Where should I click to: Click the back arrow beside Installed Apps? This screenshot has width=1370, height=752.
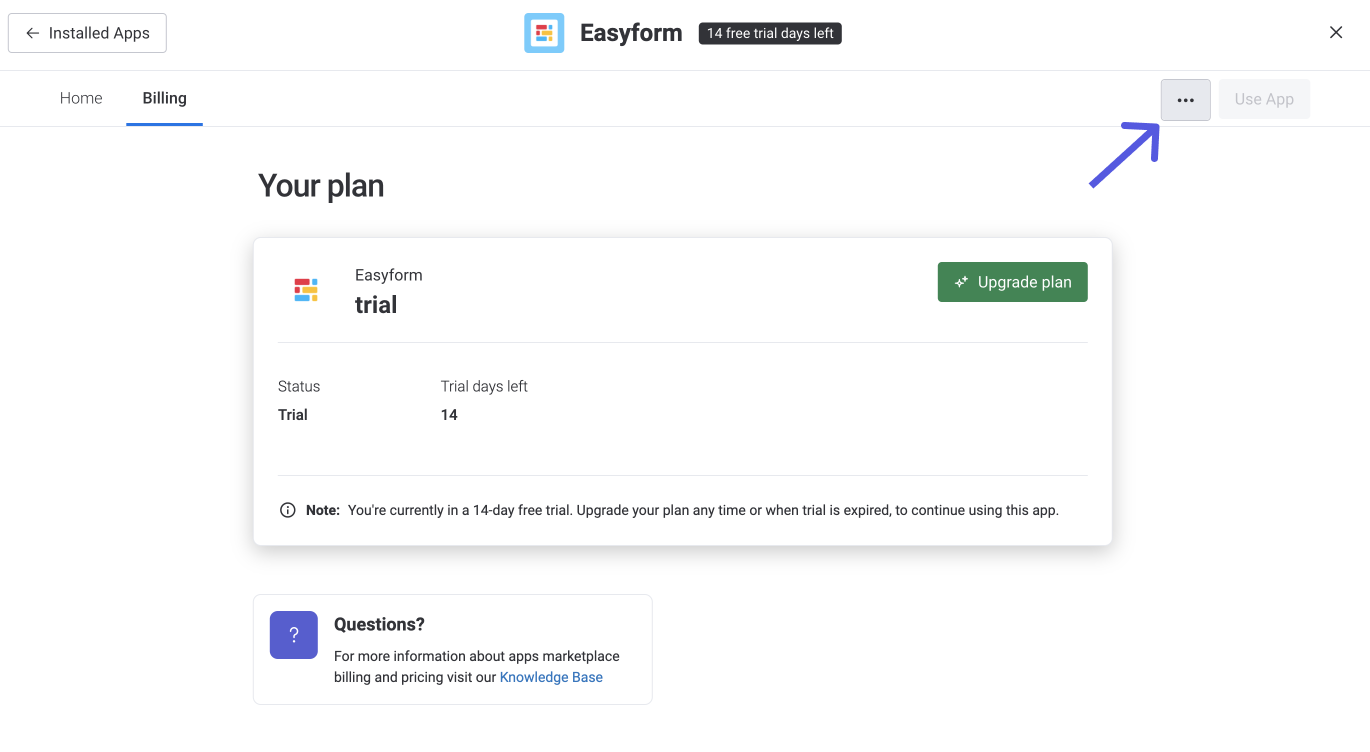coord(32,32)
